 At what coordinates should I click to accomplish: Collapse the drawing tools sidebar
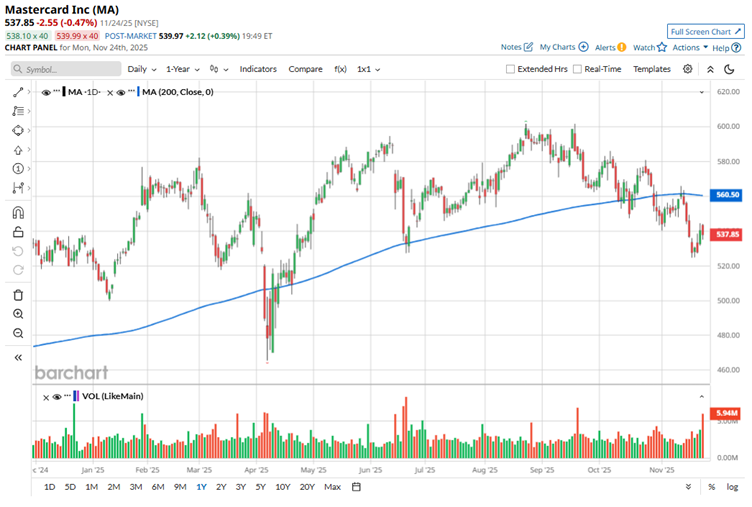click(18, 357)
